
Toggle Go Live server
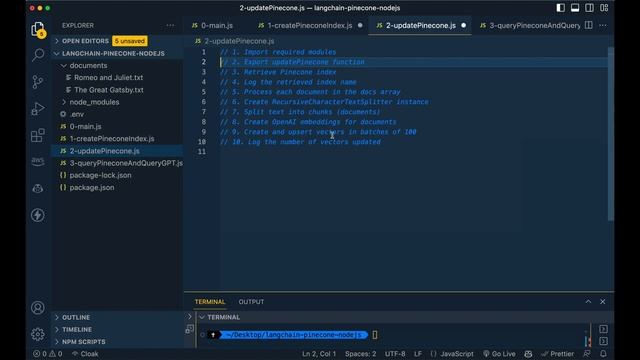coord(499,354)
